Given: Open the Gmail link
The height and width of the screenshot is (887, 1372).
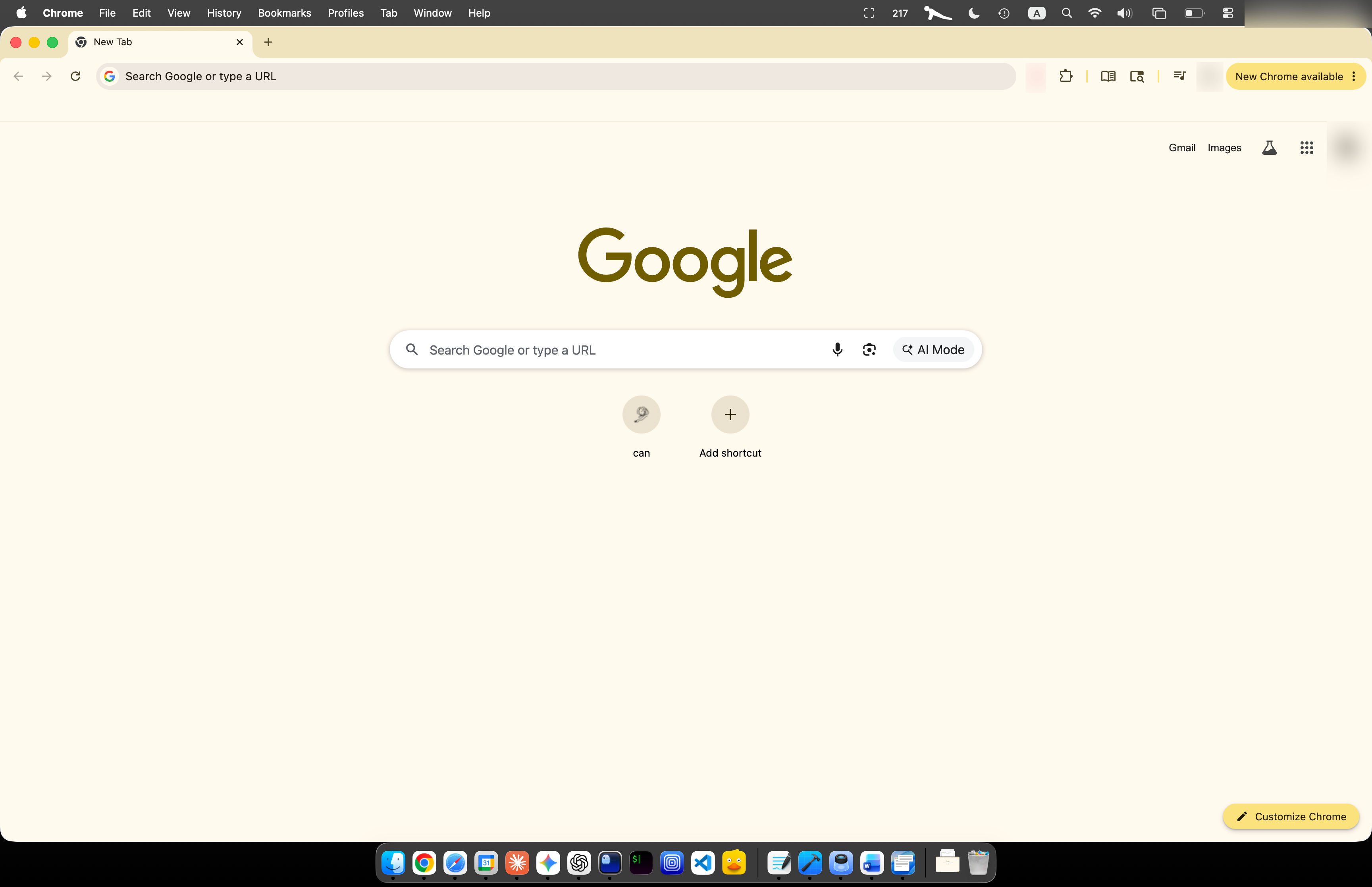Looking at the screenshot, I should coord(1181,148).
